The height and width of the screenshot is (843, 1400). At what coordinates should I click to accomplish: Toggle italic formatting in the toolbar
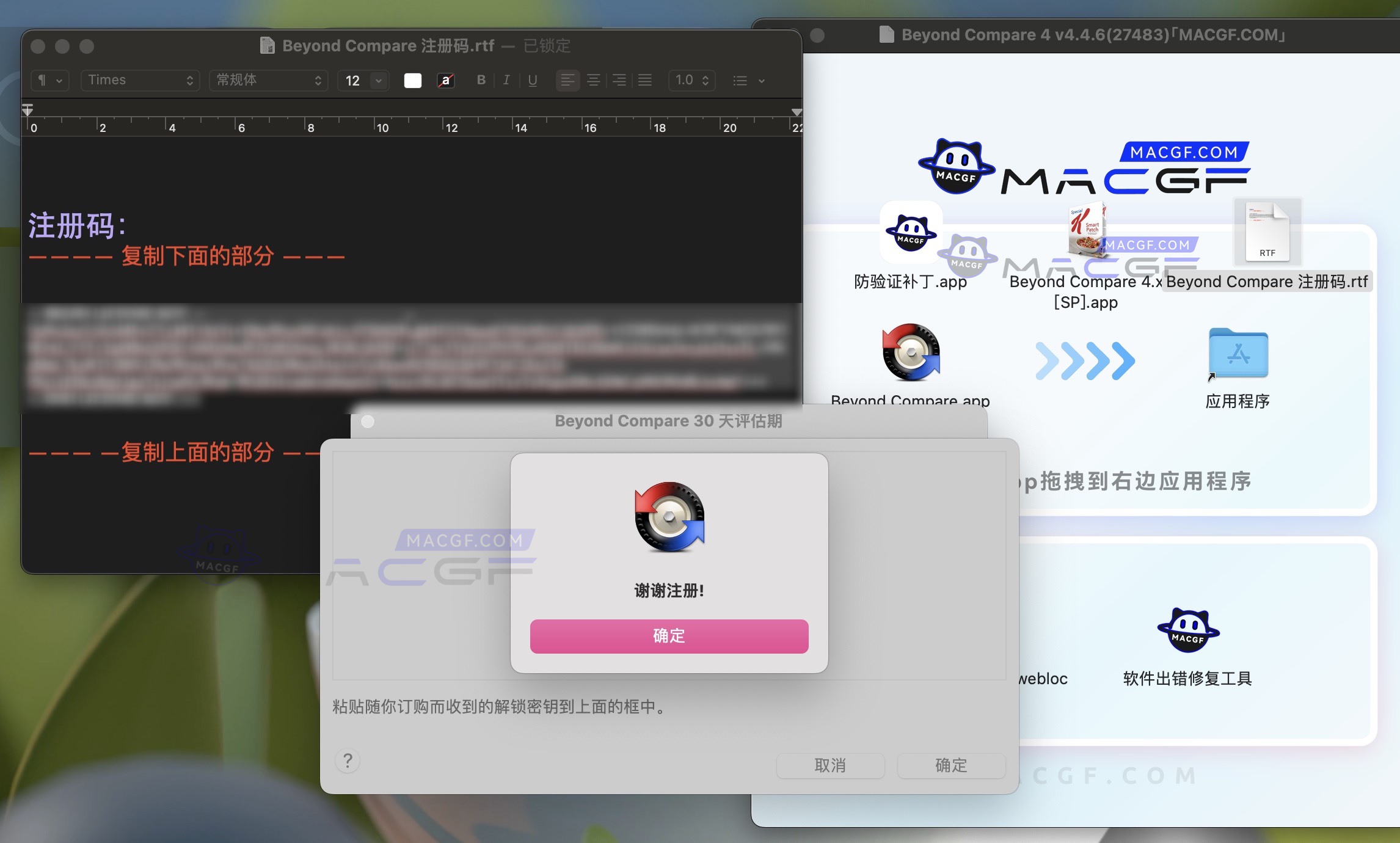tap(506, 80)
